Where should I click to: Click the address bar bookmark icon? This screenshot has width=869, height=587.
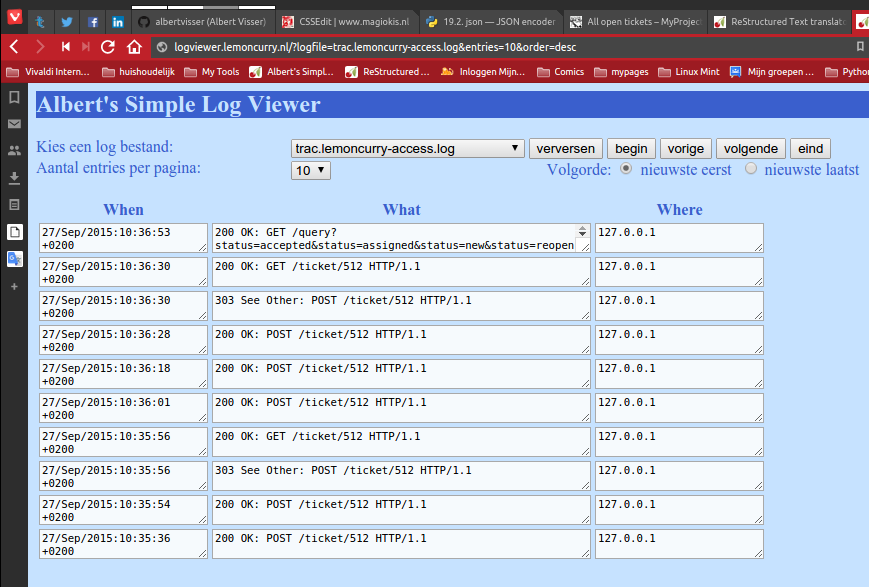(860, 47)
